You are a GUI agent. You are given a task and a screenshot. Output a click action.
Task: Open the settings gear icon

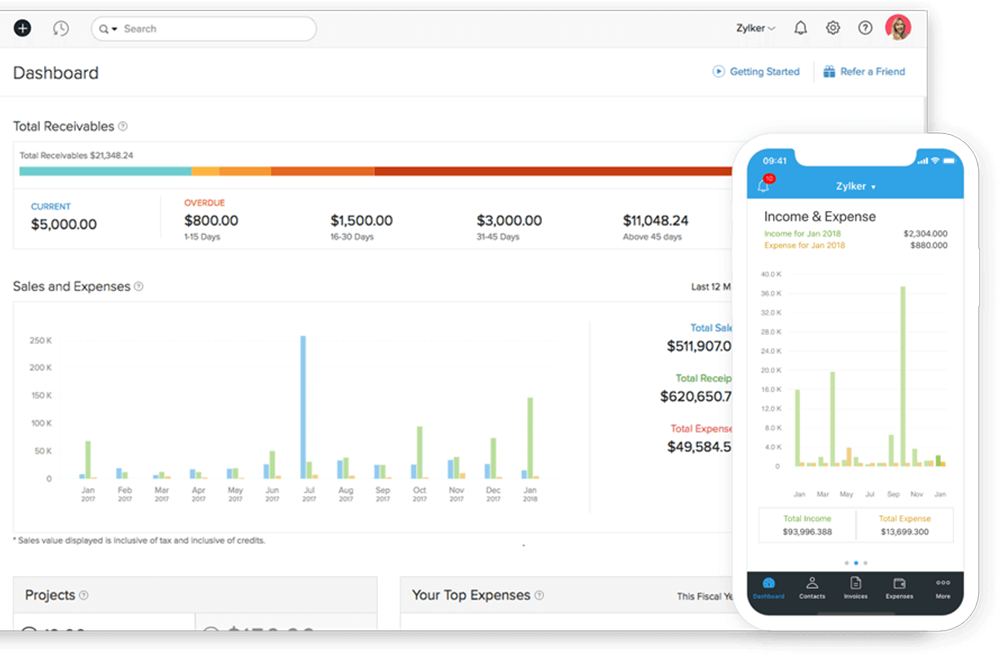coord(833,28)
